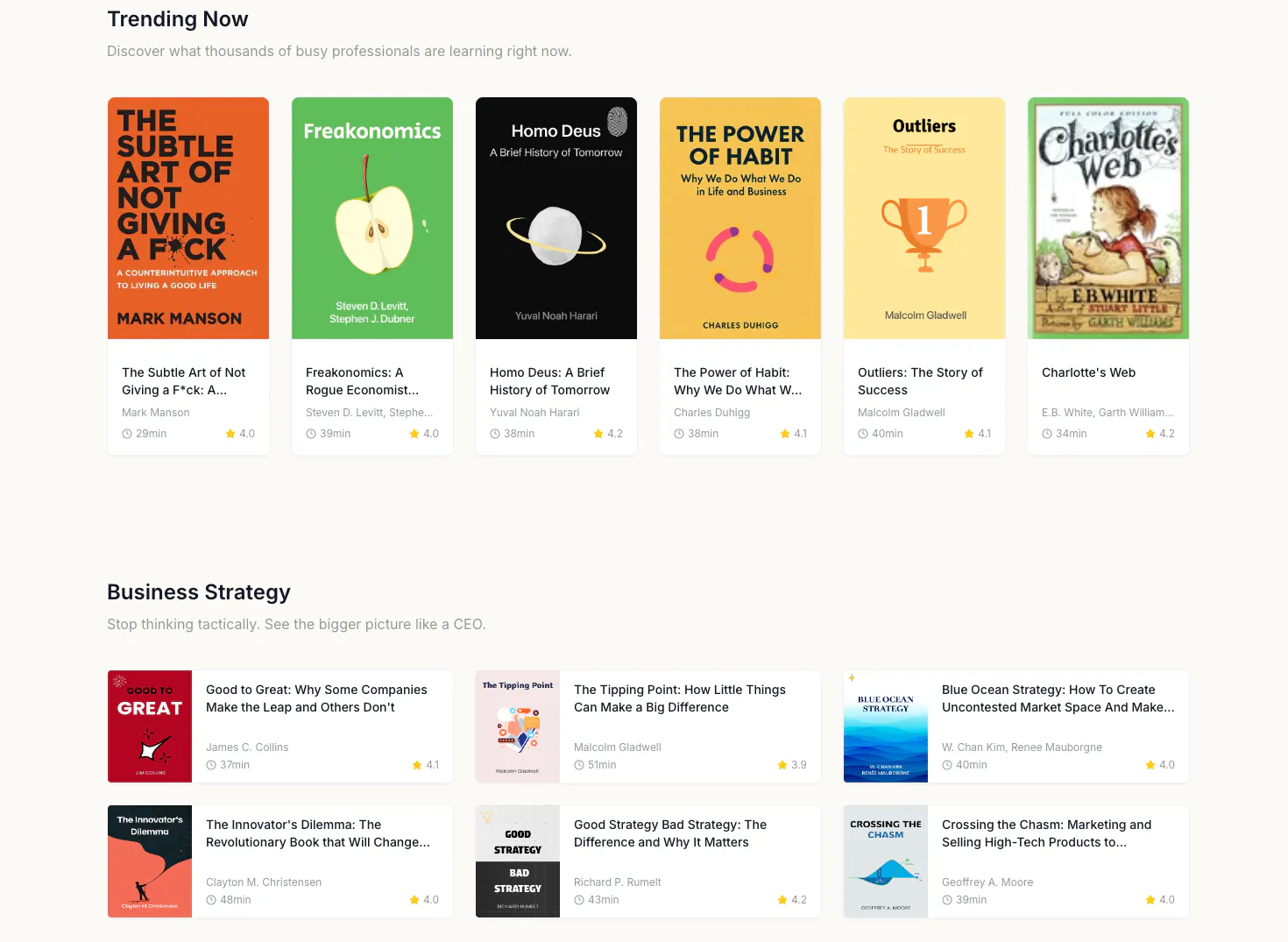Open the "Charlotte's Web" title link
The width and height of the screenshot is (1288, 942).
[x=1088, y=372]
